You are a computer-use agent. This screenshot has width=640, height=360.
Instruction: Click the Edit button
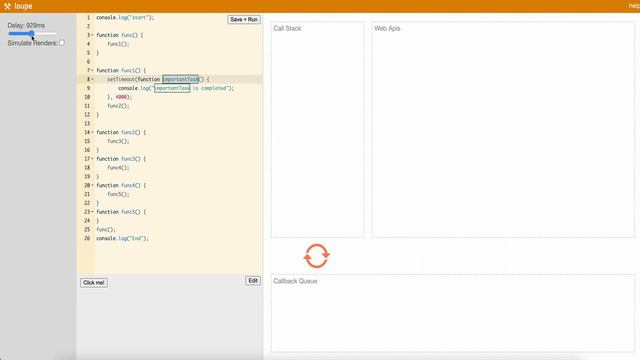click(x=253, y=280)
